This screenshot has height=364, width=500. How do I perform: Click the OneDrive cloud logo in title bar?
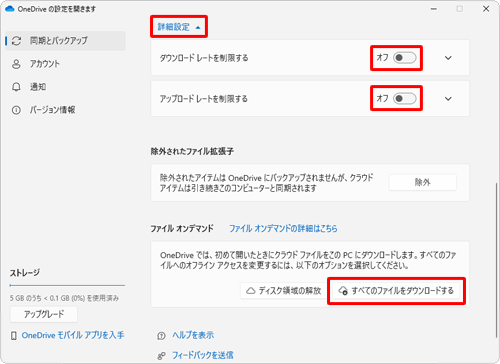click(x=10, y=9)
